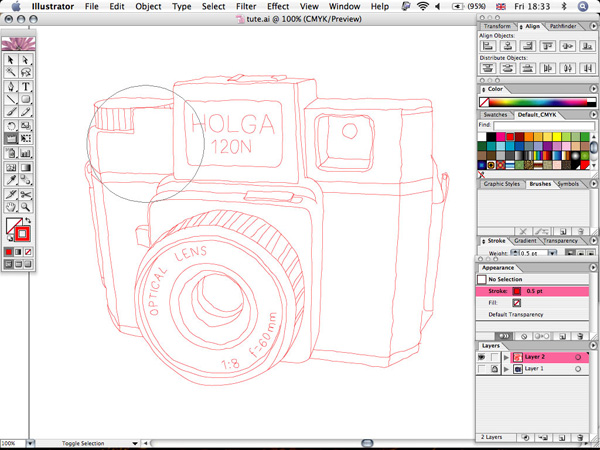
Task: Select the Rotate tool
Action: point(11,126)
